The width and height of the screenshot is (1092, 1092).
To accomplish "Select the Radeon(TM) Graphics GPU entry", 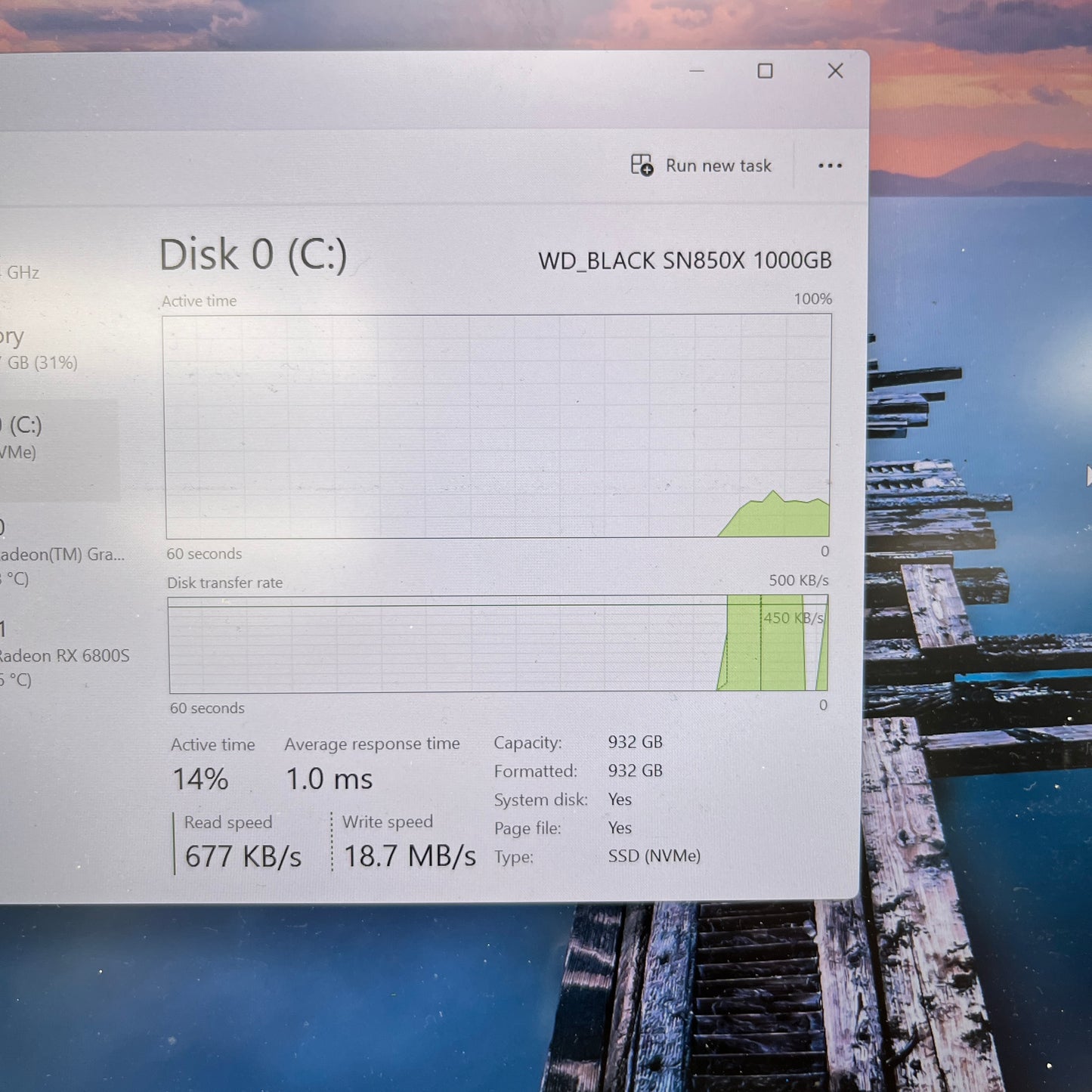I will coord(62,553).
